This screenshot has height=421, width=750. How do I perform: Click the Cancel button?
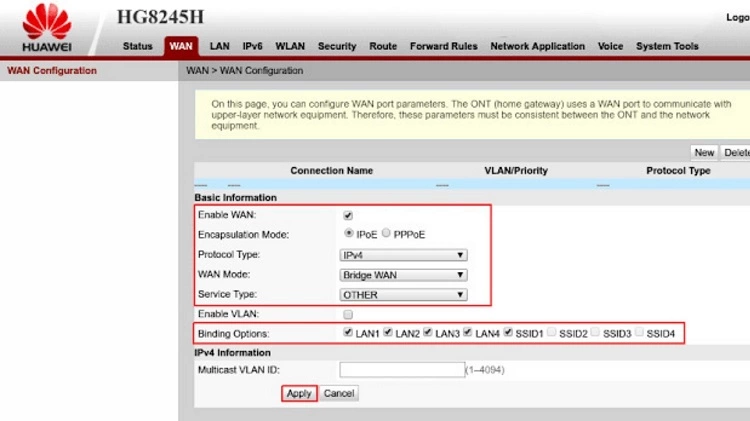(x=339, y=393)
